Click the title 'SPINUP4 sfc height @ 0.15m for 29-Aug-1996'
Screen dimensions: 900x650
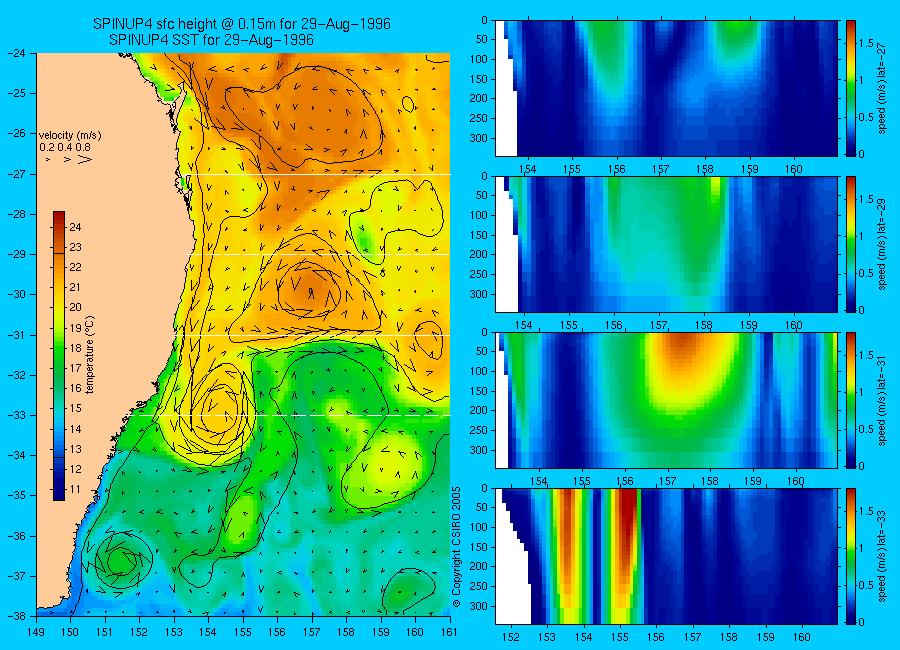242,24
